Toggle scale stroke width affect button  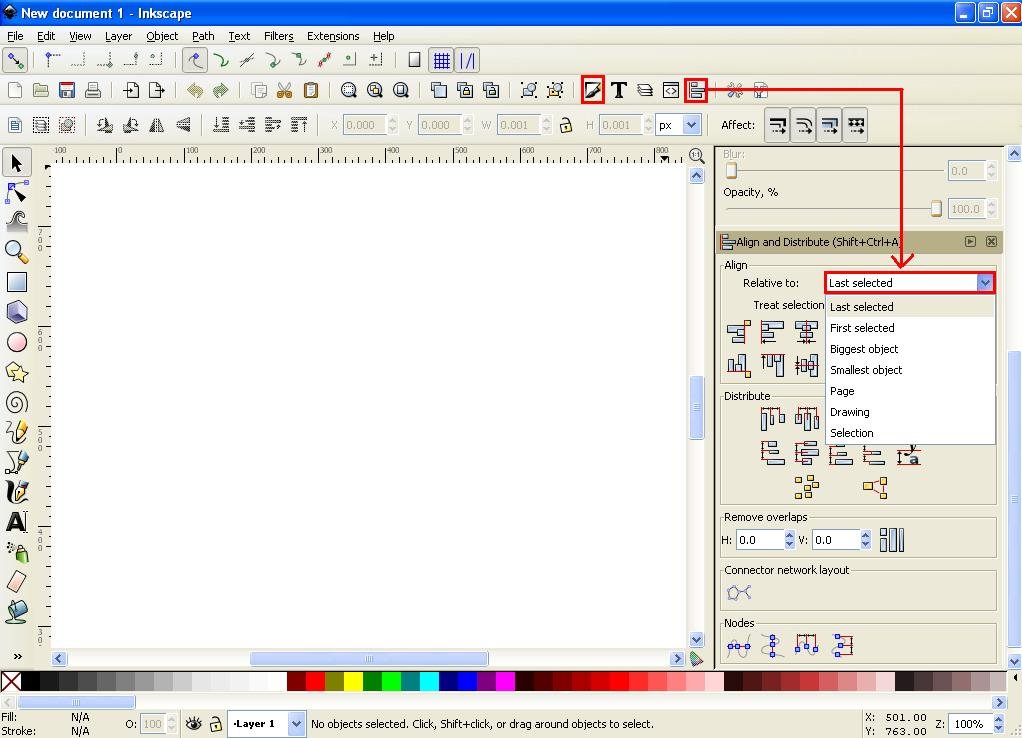777,125
